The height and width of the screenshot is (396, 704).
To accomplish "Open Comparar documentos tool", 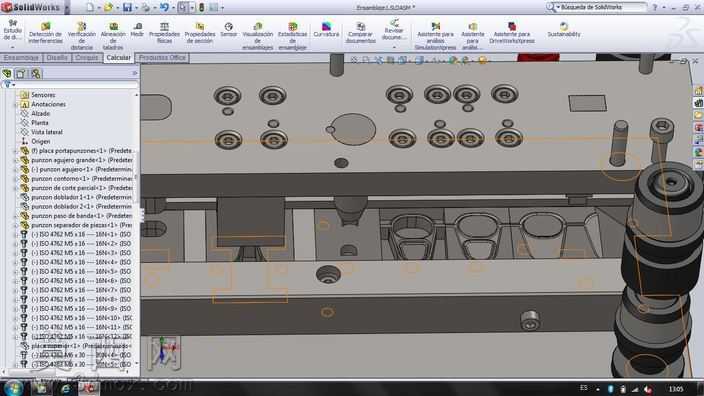I will (x=361, y=33).
